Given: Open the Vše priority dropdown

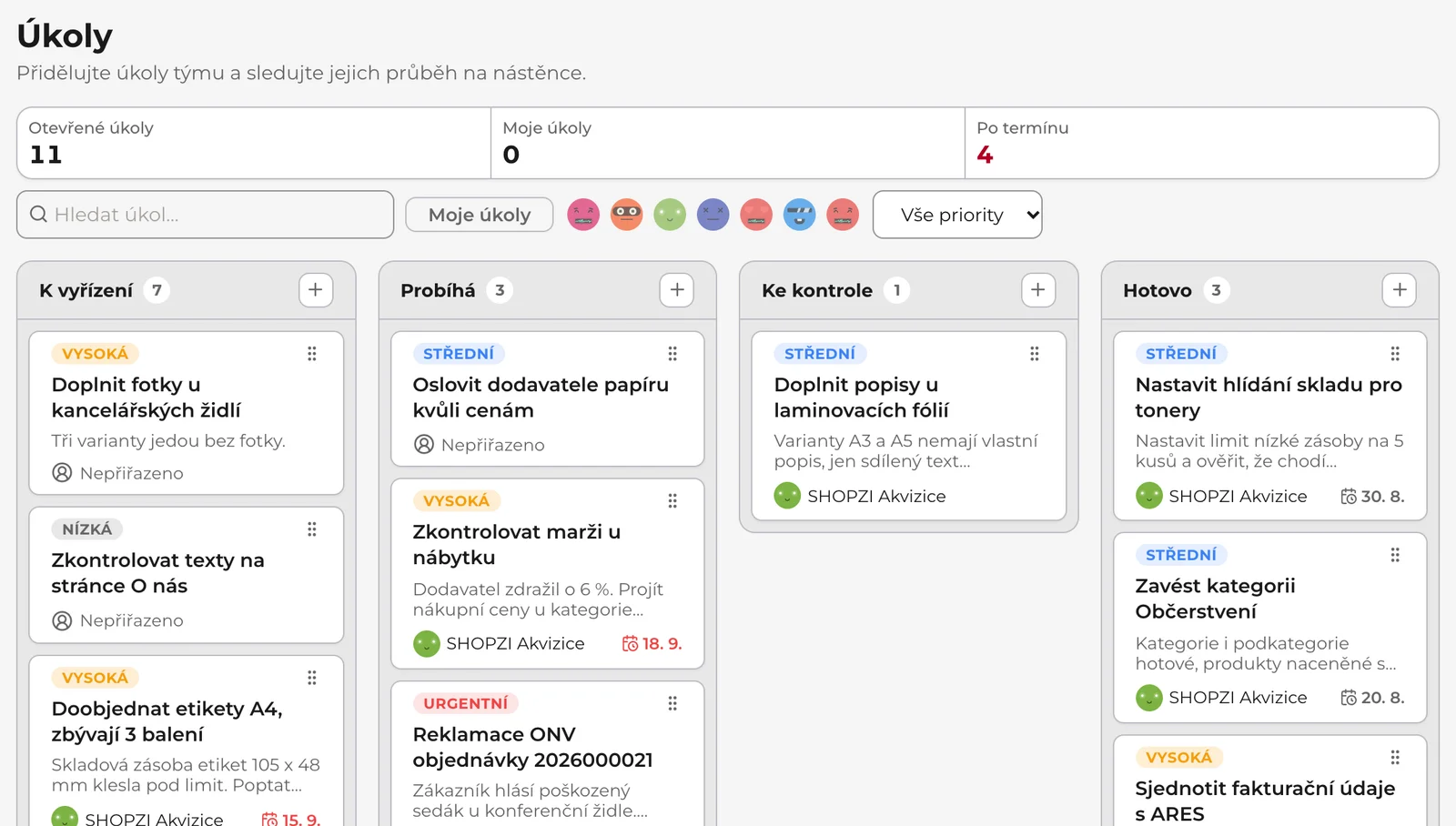Looking at the screenshot, I should [957, 215].
